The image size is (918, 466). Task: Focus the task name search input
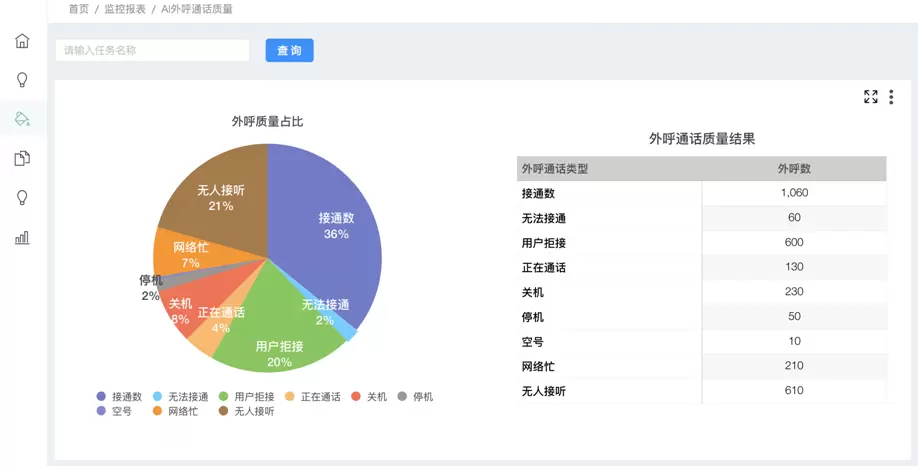152,50
